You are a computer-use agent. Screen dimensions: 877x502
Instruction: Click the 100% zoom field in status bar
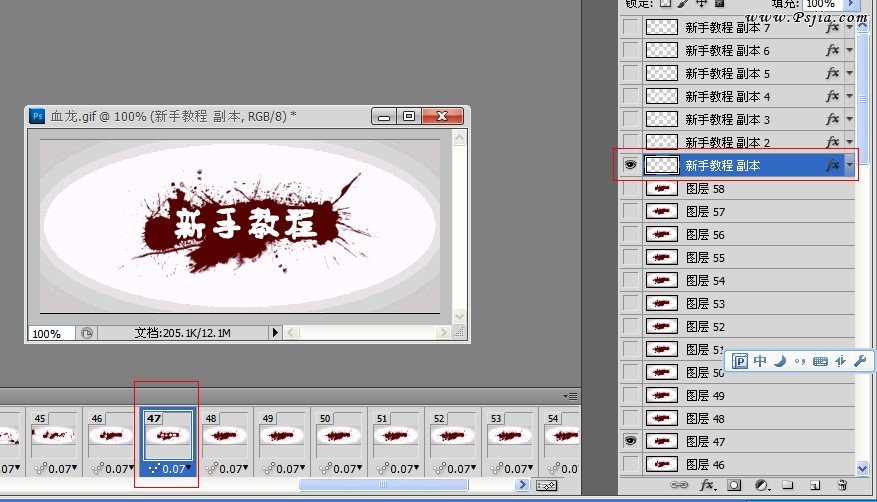pyautogui.click(x=51, y=334)
